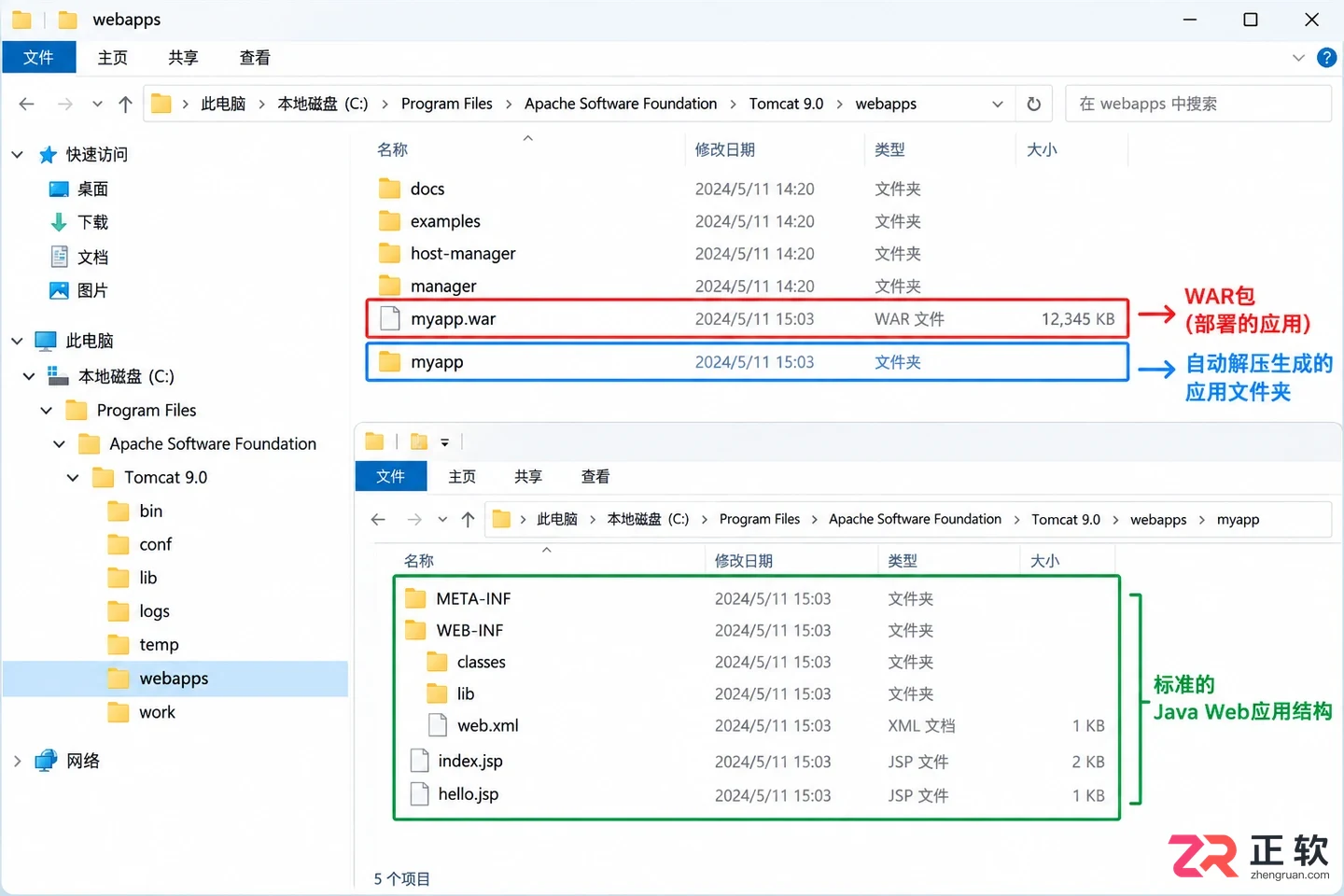Open the Home (主页) tab in myapp window

pyautogui.click(x=462, y=476)
